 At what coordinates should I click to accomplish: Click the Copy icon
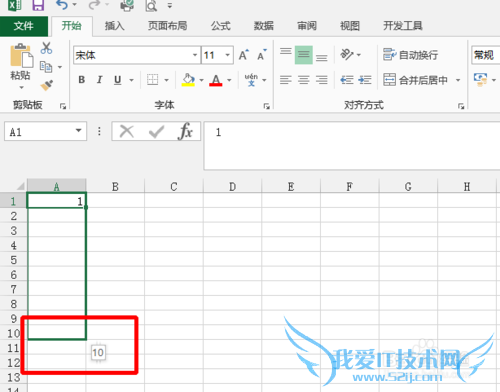point(46,67)
